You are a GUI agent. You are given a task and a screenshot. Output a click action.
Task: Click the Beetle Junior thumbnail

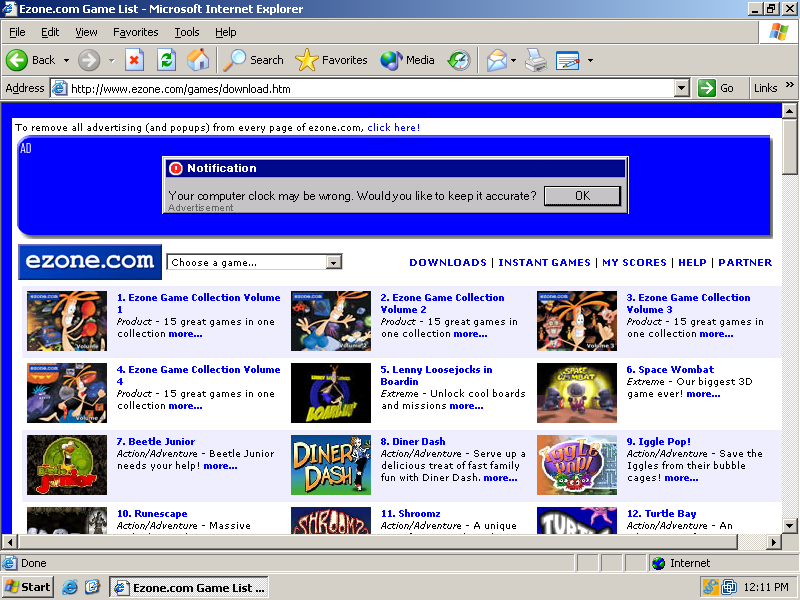(x=67, y=465)
